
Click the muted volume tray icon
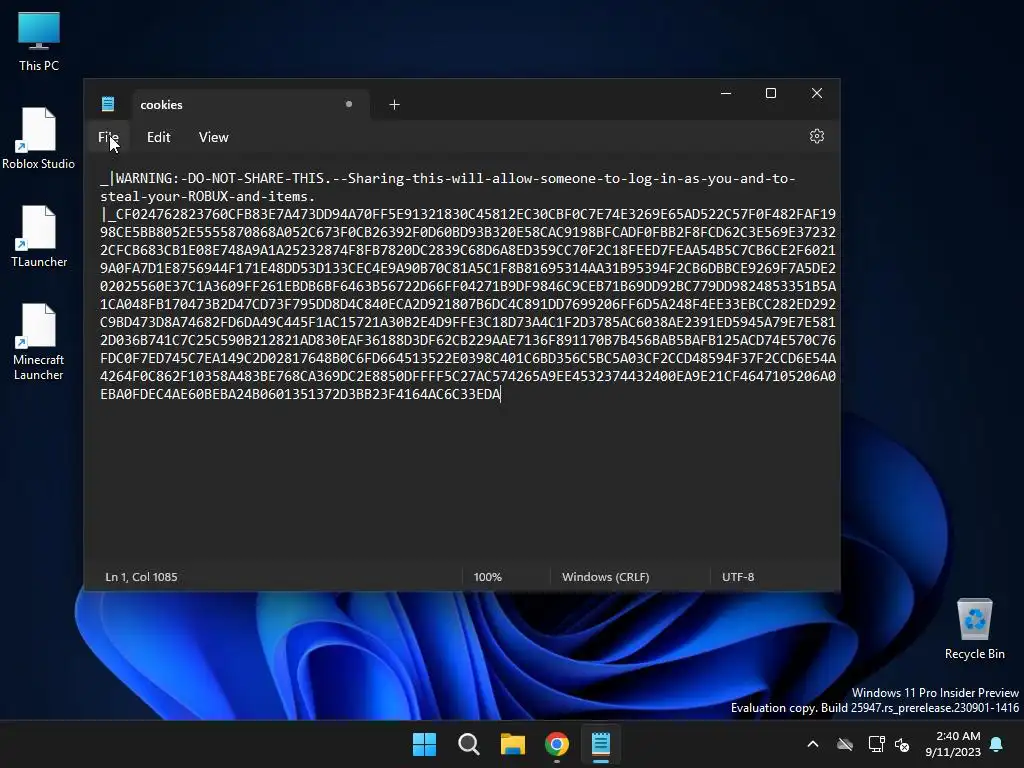coord(902,744)
